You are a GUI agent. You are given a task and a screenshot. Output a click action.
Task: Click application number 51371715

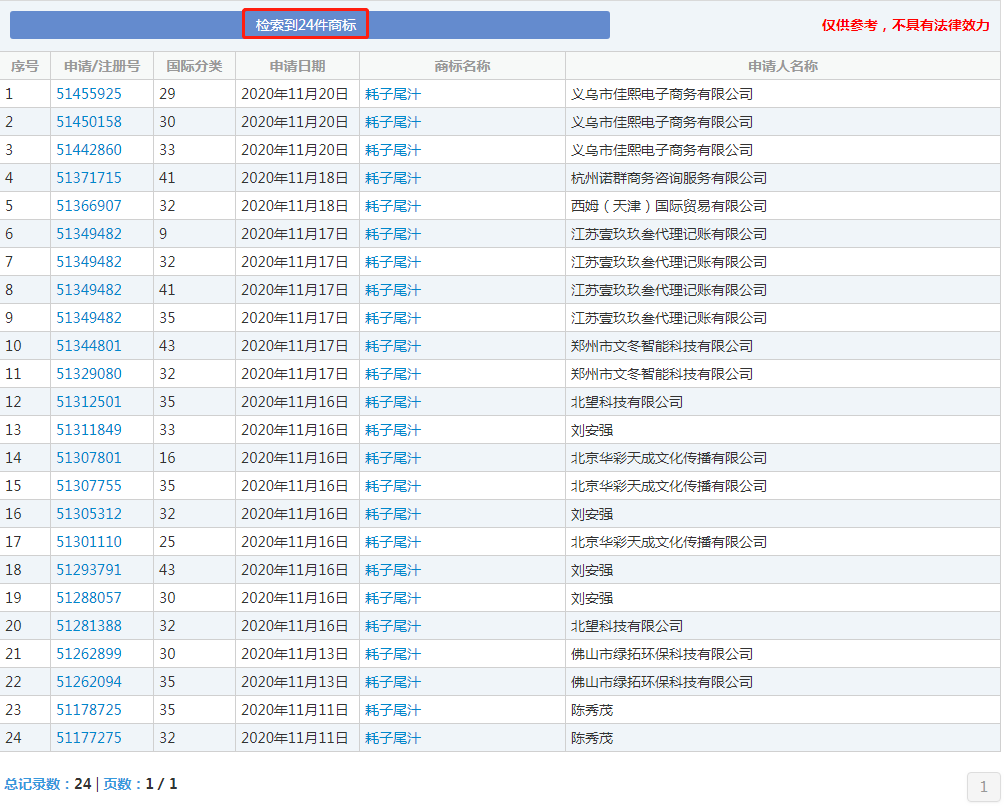[89, 178]
